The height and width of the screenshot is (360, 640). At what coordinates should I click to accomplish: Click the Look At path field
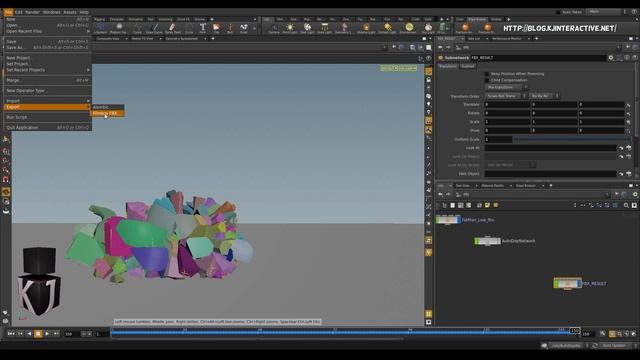point(550,148)
